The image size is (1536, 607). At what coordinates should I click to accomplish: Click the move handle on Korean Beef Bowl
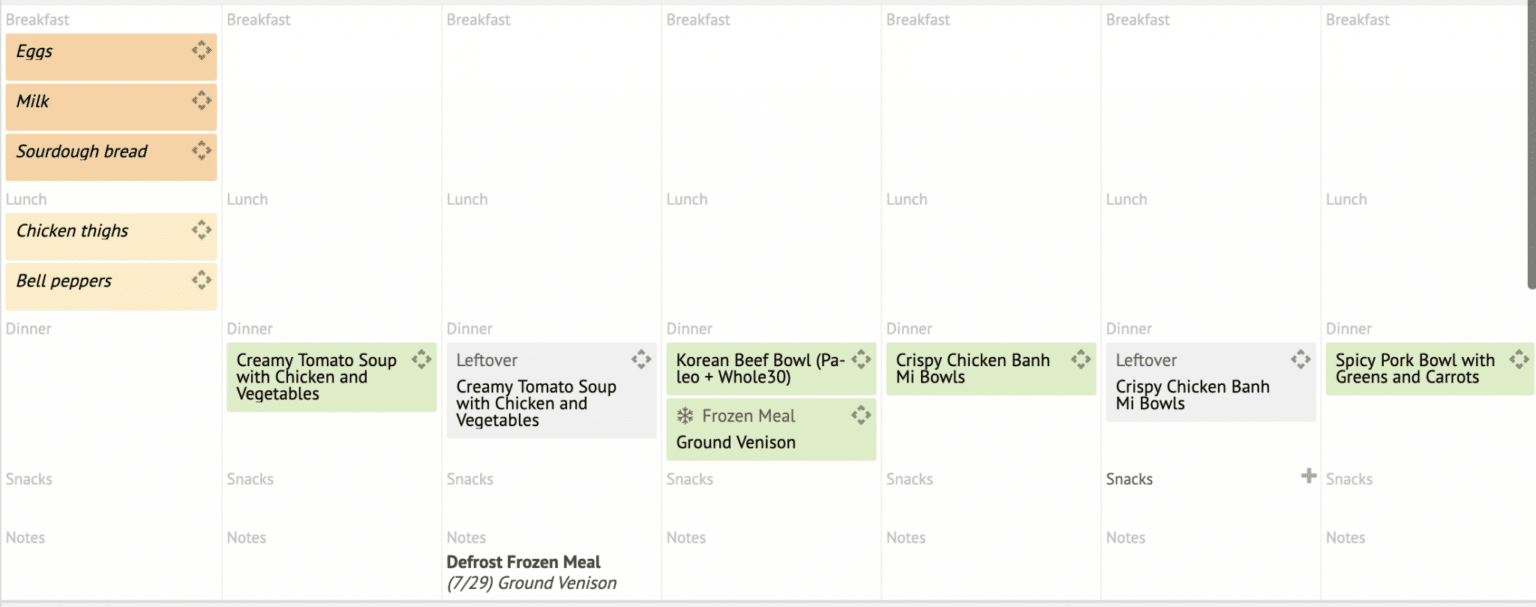861,359
